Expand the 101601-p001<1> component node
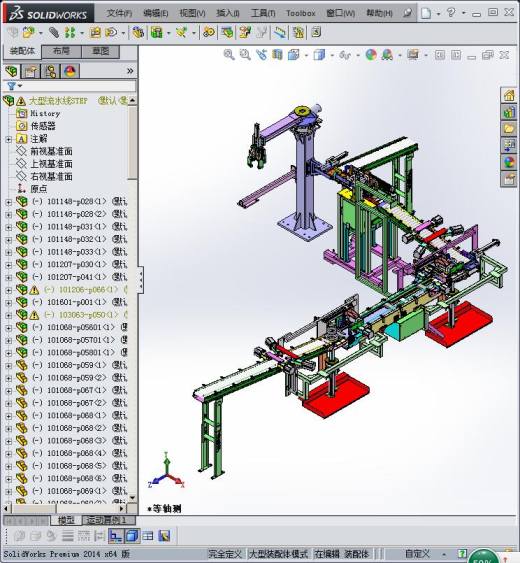 [x=9, y=303]
